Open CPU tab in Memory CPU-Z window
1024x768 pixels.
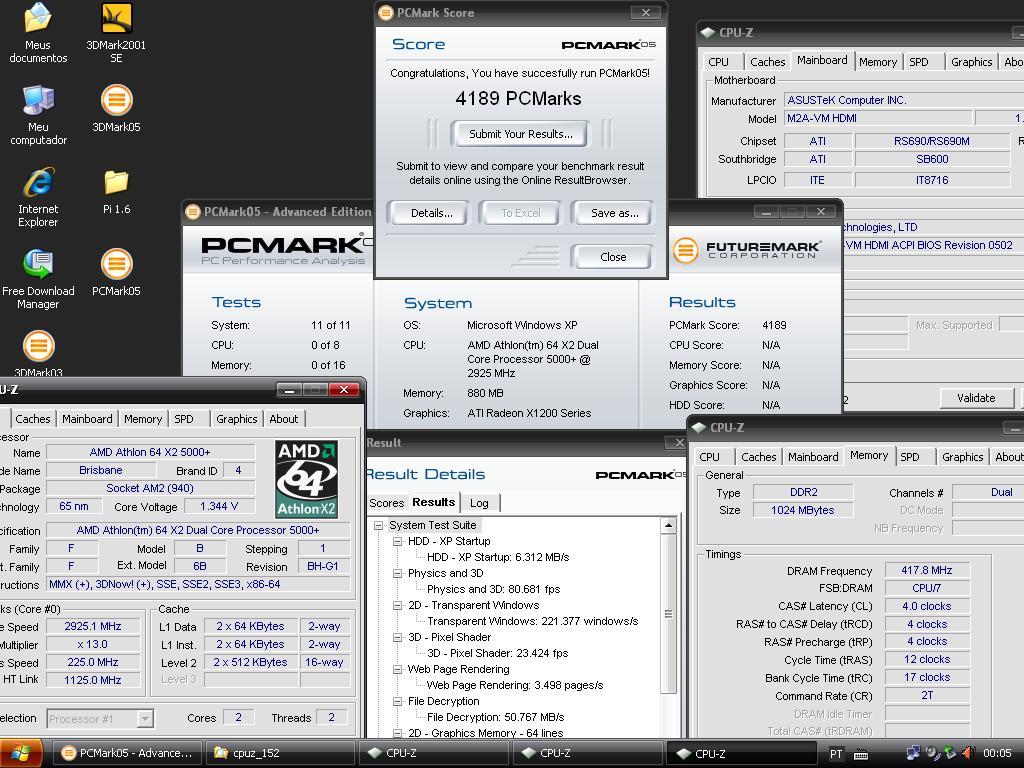click(x=709, y=457)
